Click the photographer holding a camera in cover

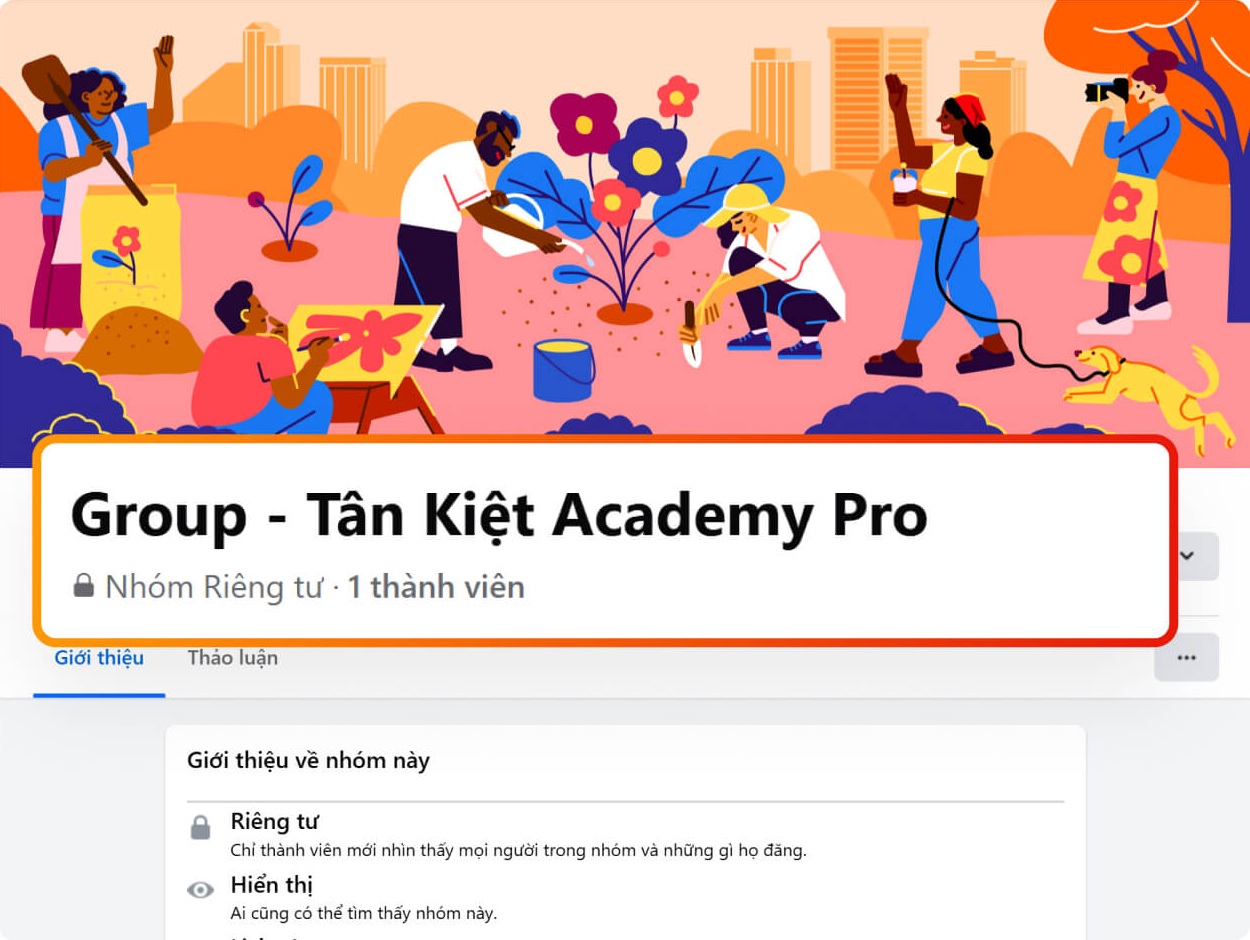tap(1132, 190)
